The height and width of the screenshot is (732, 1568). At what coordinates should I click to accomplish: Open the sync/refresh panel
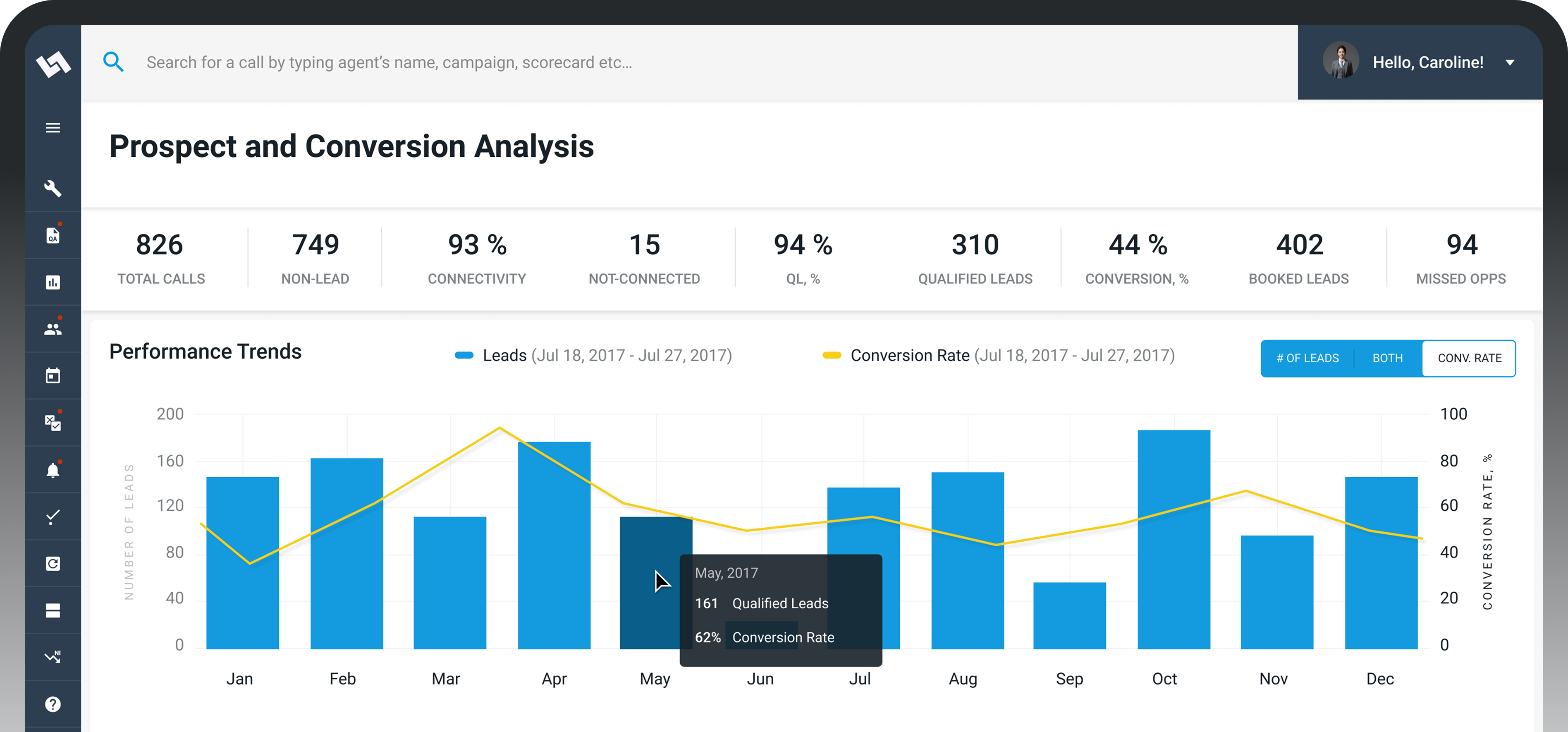tap(53, 563)
